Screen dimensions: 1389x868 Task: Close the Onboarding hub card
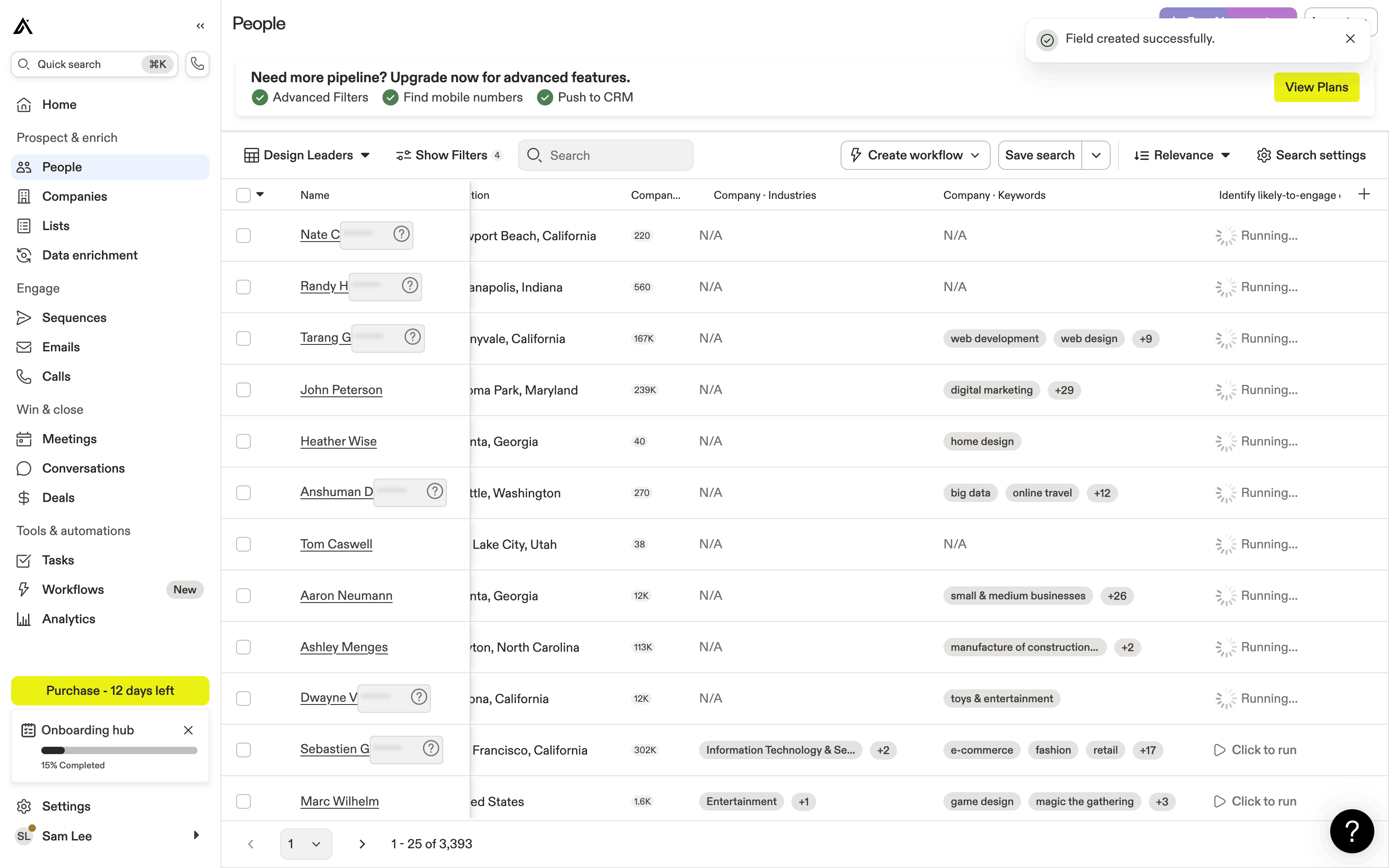click(x=188, y=730)
